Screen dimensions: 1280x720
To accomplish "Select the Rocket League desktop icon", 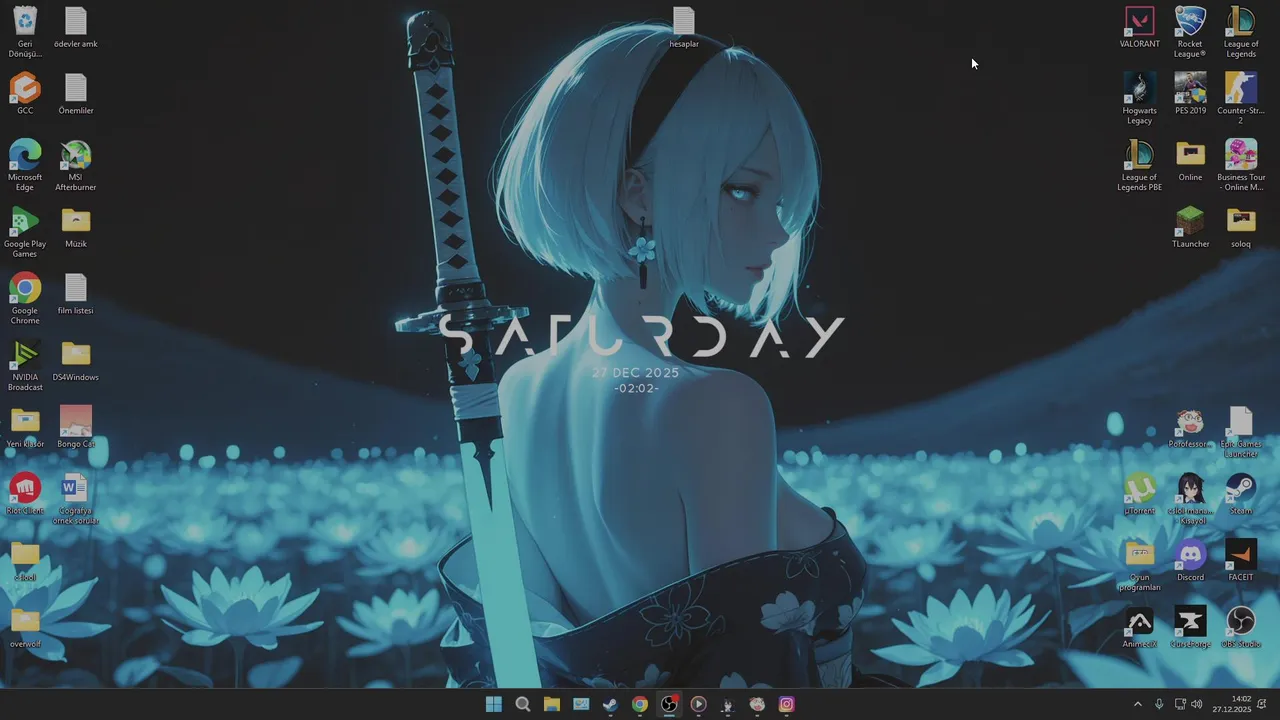I will click(1190, 32).
